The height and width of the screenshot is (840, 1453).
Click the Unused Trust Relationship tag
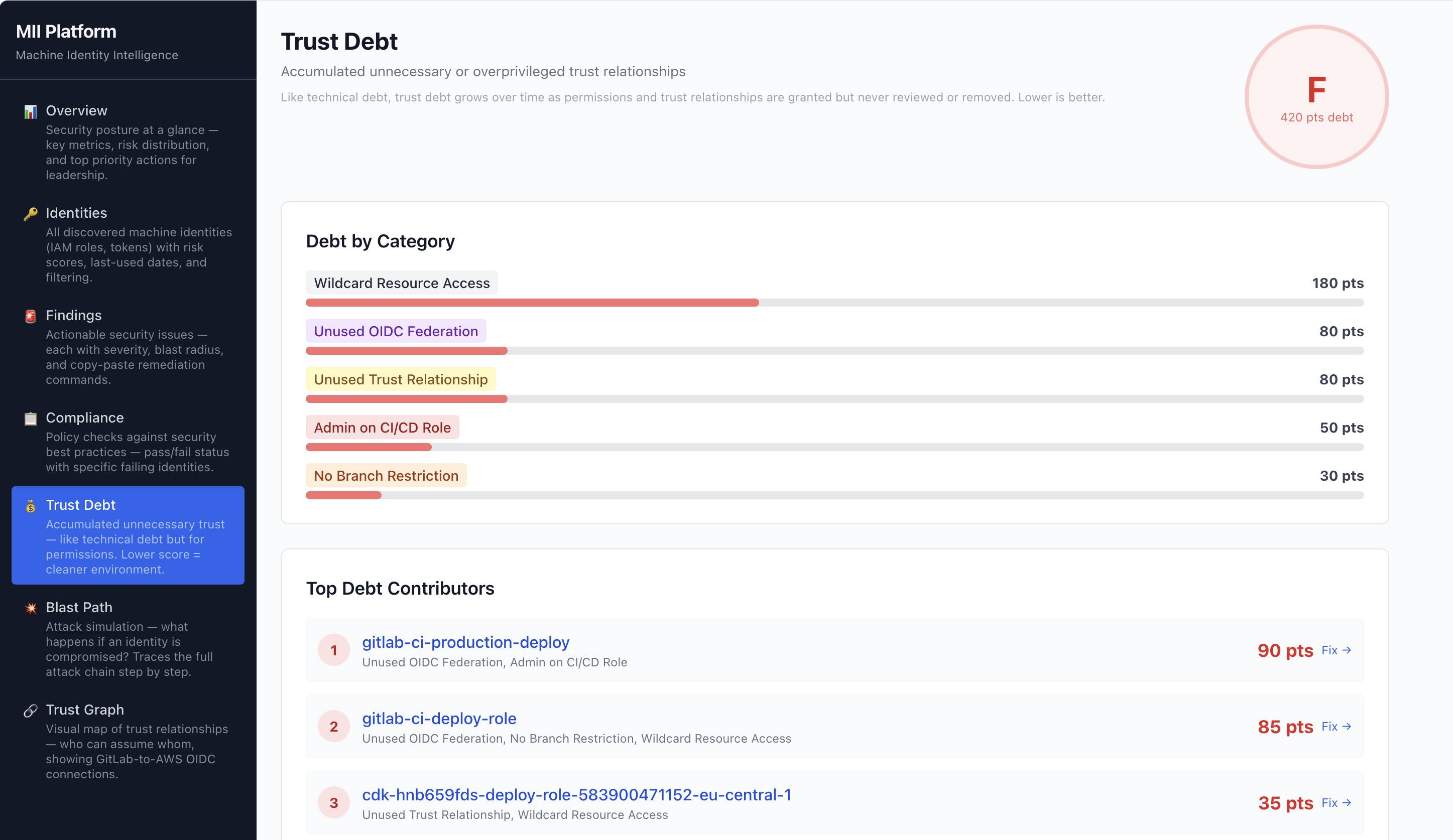401,379
